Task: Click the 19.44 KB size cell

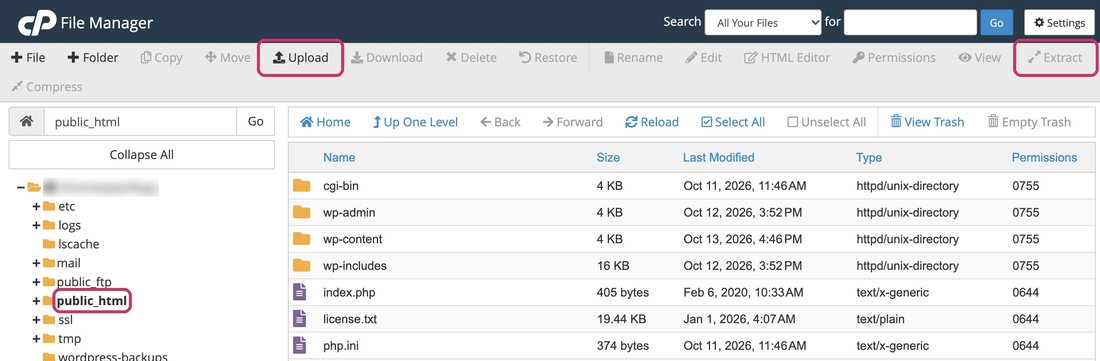Action: 621,319
